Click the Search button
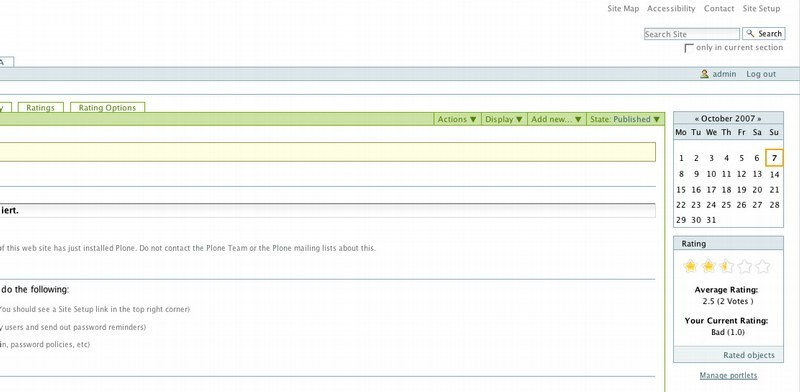The height and width of the screenshot is (392, 800). [764, 34]
